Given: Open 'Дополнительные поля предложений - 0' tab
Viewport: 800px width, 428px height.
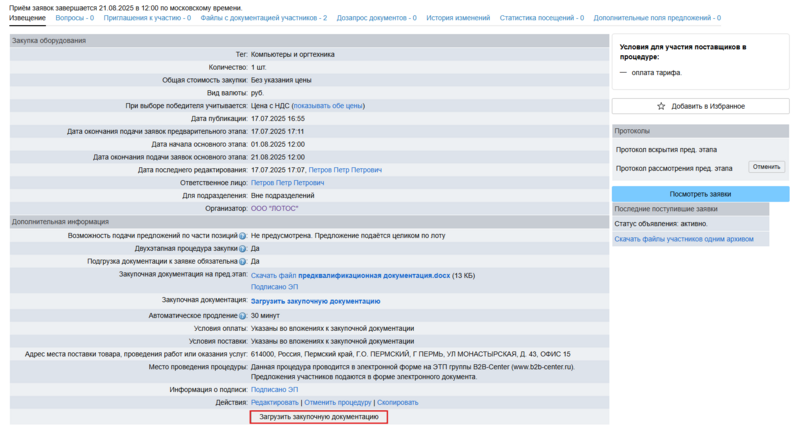Looking at the screenshot, I should tap(657, 18).
